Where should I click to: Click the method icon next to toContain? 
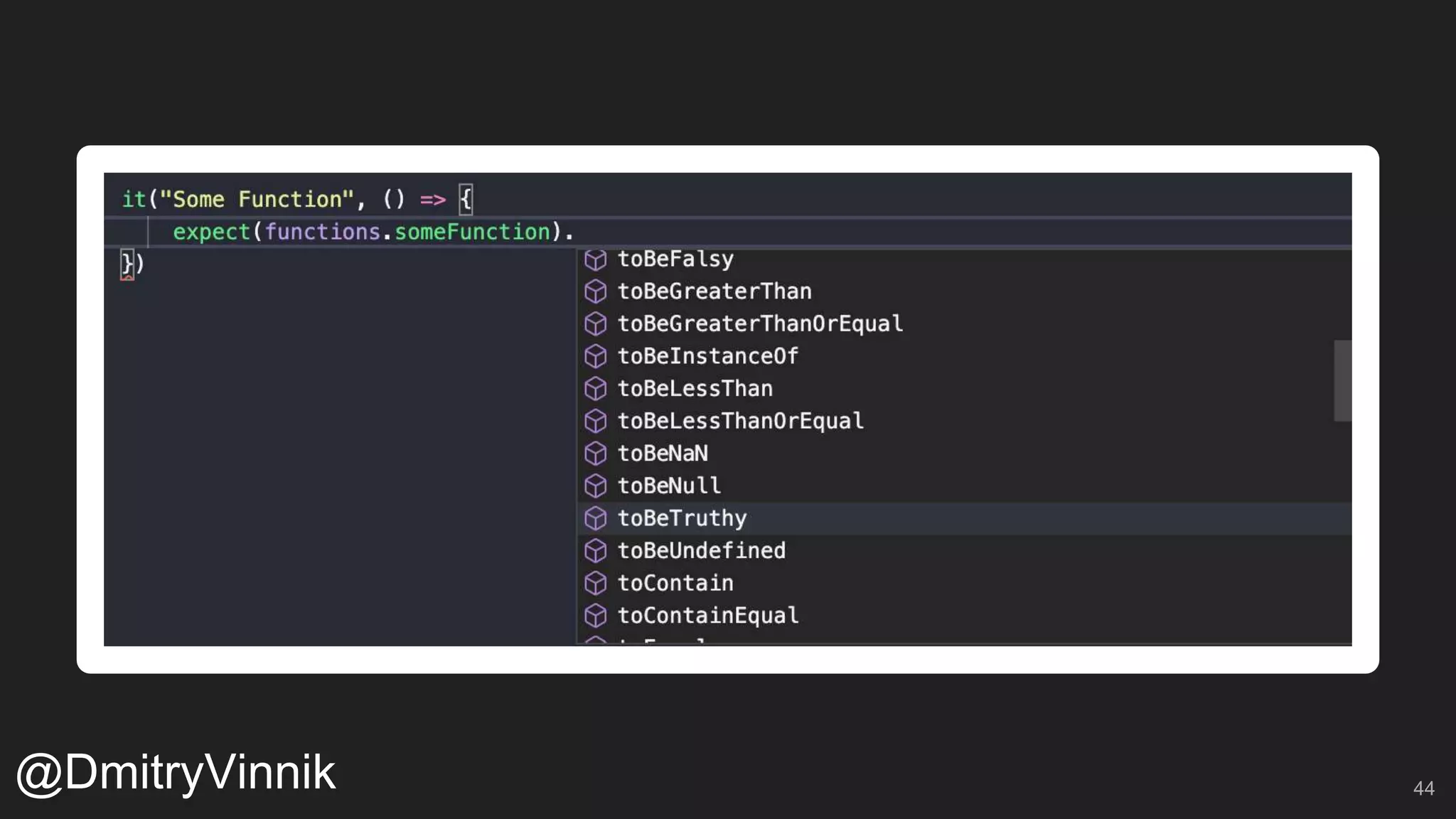pos(595,583)
